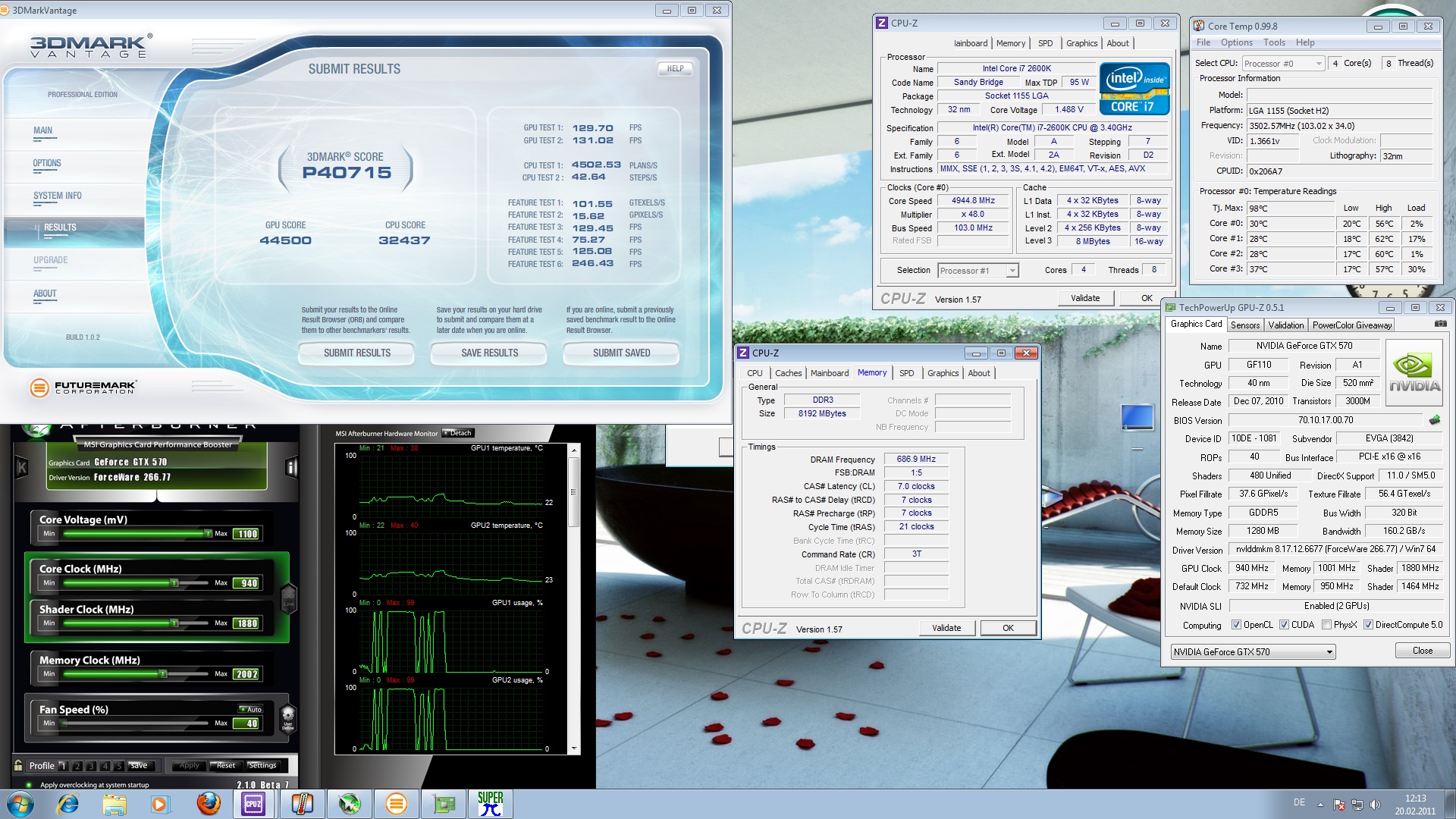Click the BIOS save chip icon in GPU-Z
The width and height of the screenshot is (1456, 819).
[1434, 420]
